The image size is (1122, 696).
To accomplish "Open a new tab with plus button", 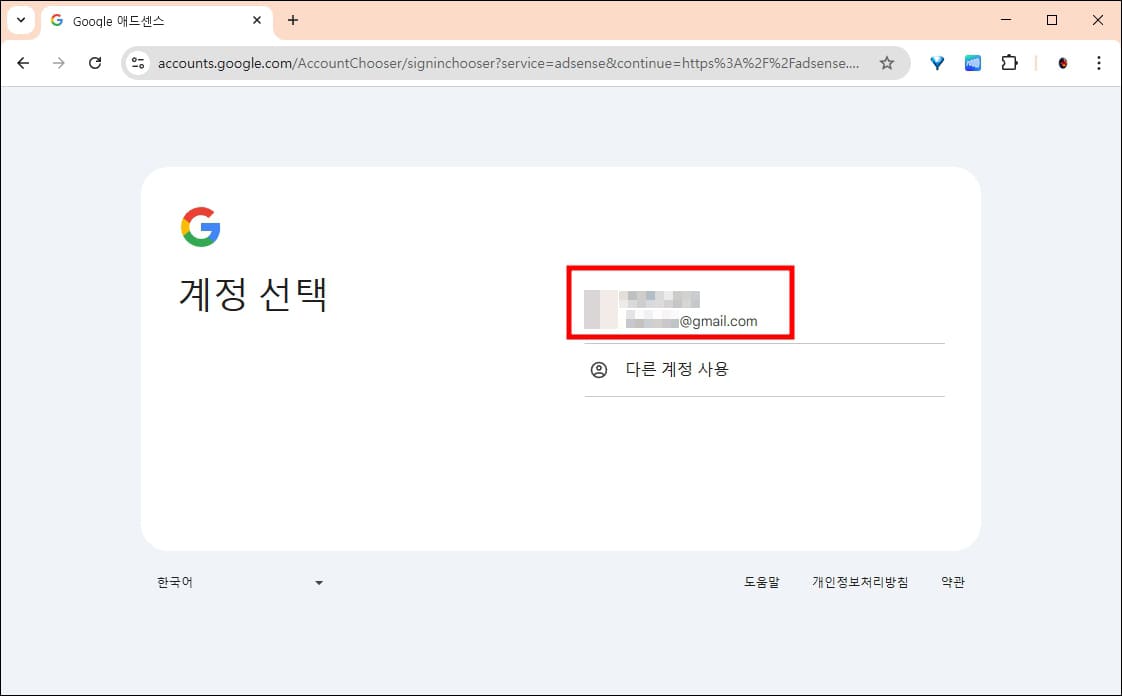I will [293, 20].
